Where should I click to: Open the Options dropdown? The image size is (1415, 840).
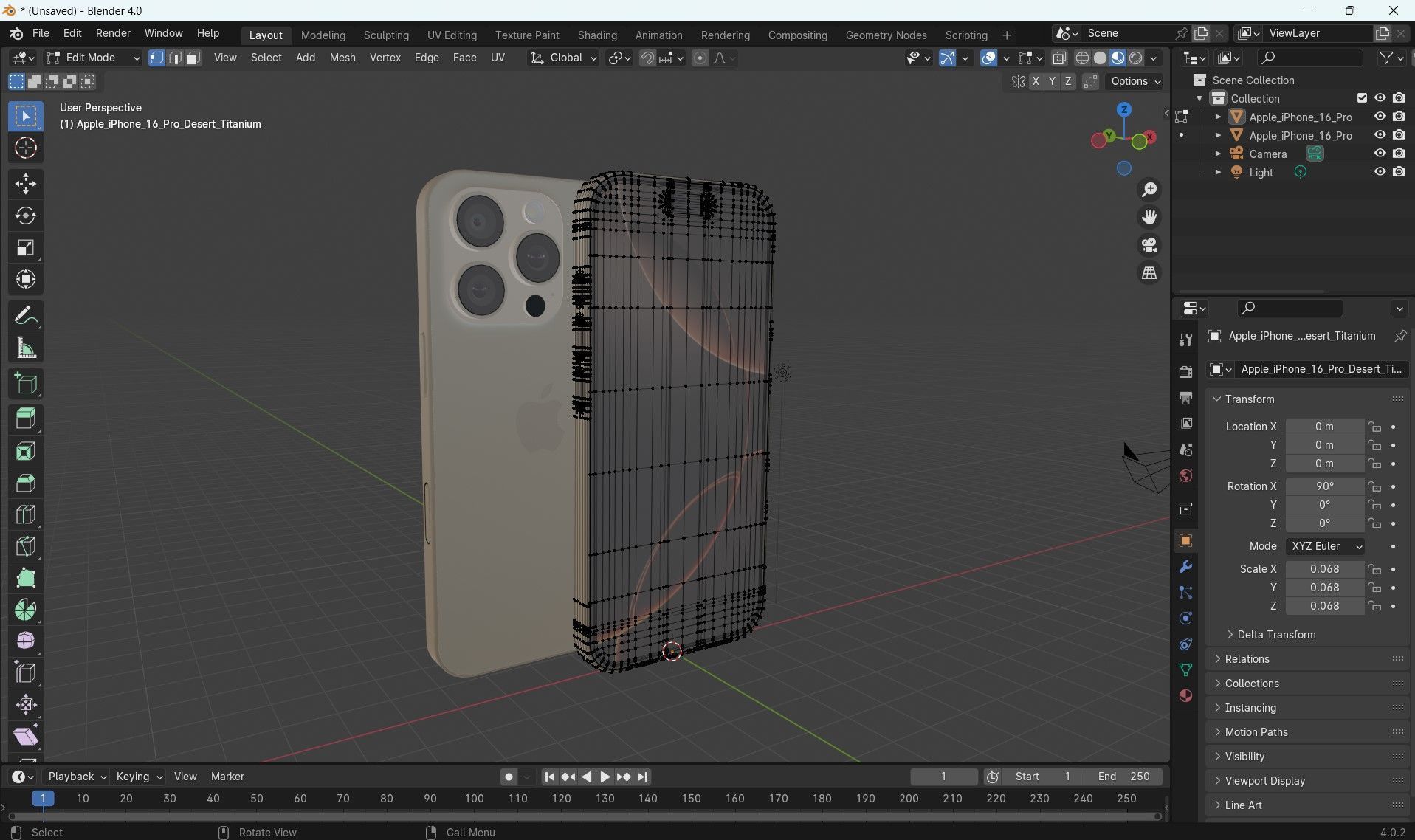click(x=1135, y=81)
